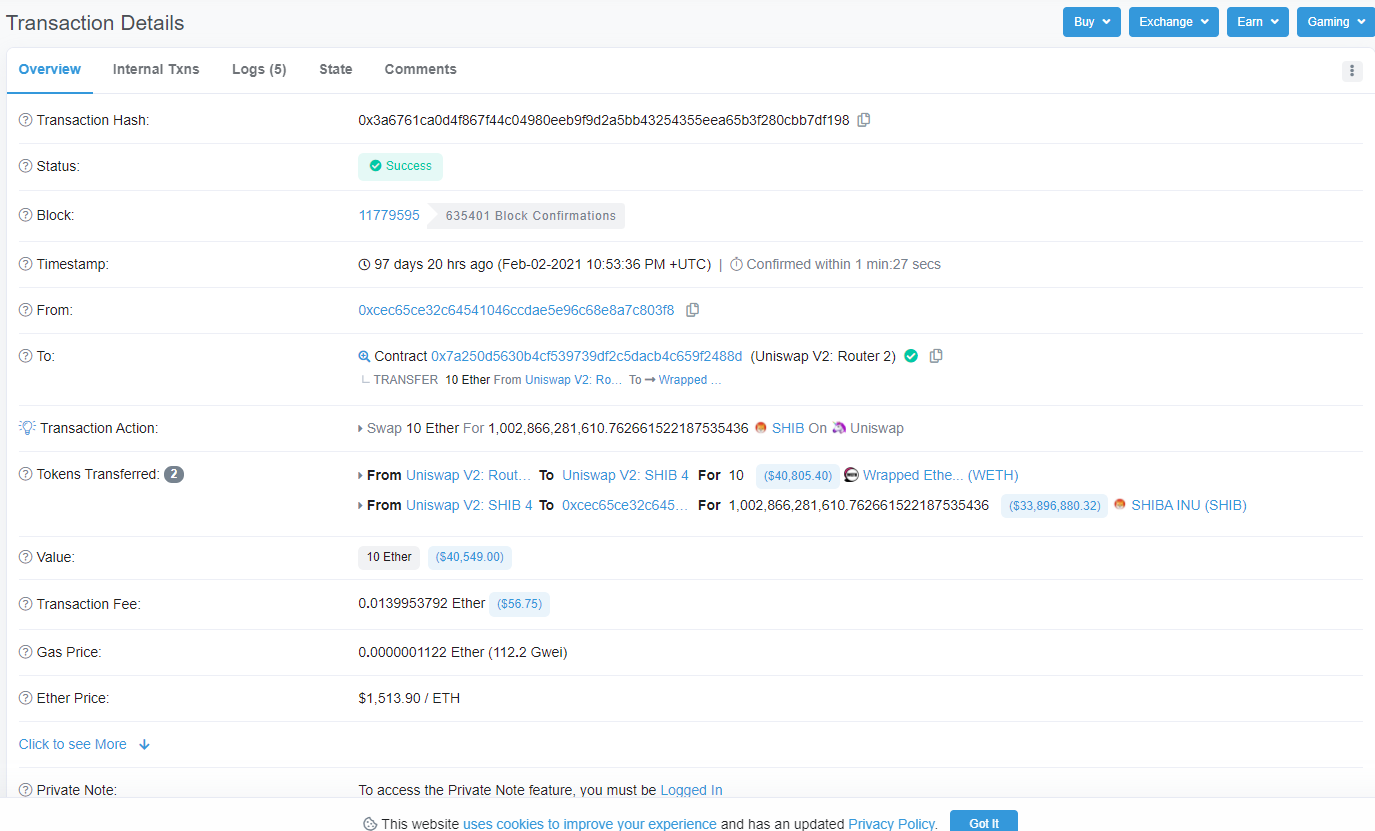Open the Earn dropdown

click(x=1258, y=22)
